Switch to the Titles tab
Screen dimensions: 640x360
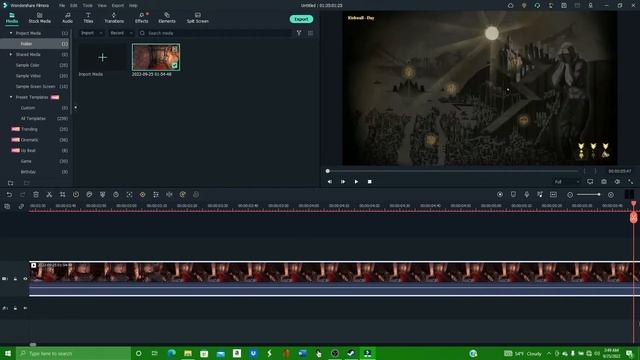[x=88, y=18]
